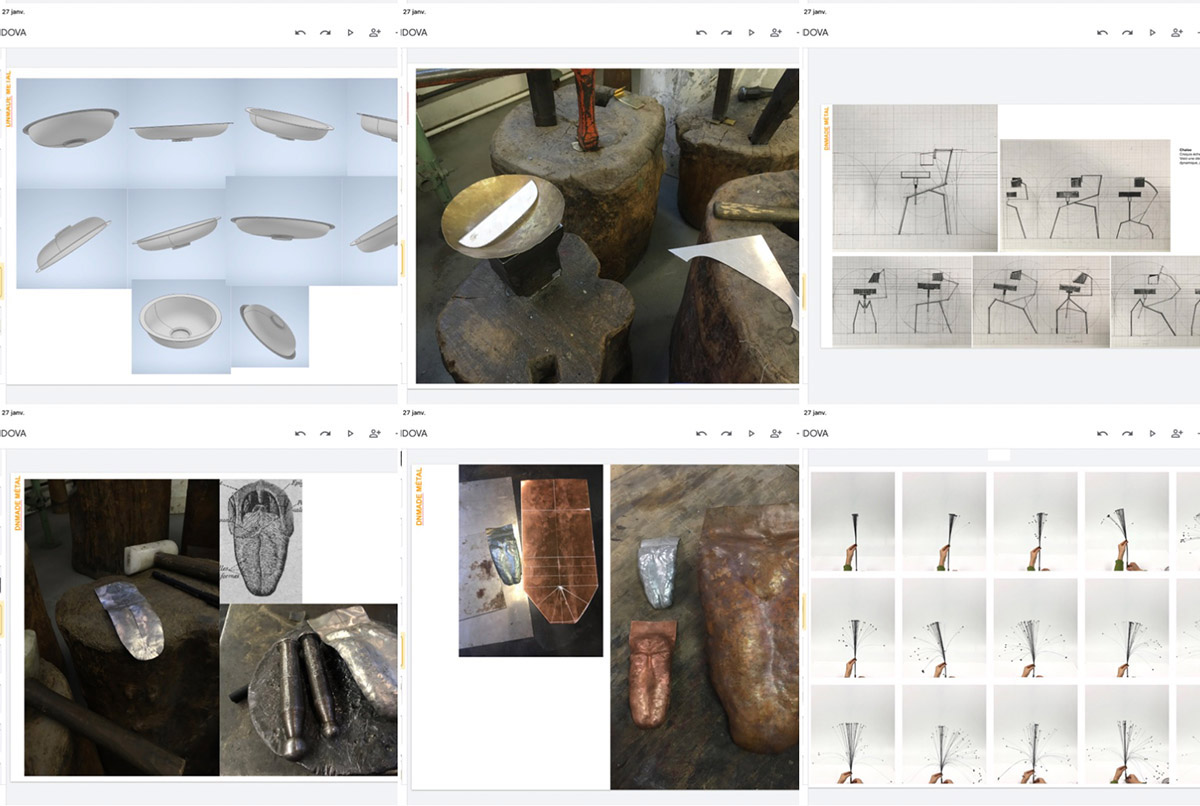Select the engraved tongue anatomy illustration
The image size is (1200, 806).
(261, 540)
